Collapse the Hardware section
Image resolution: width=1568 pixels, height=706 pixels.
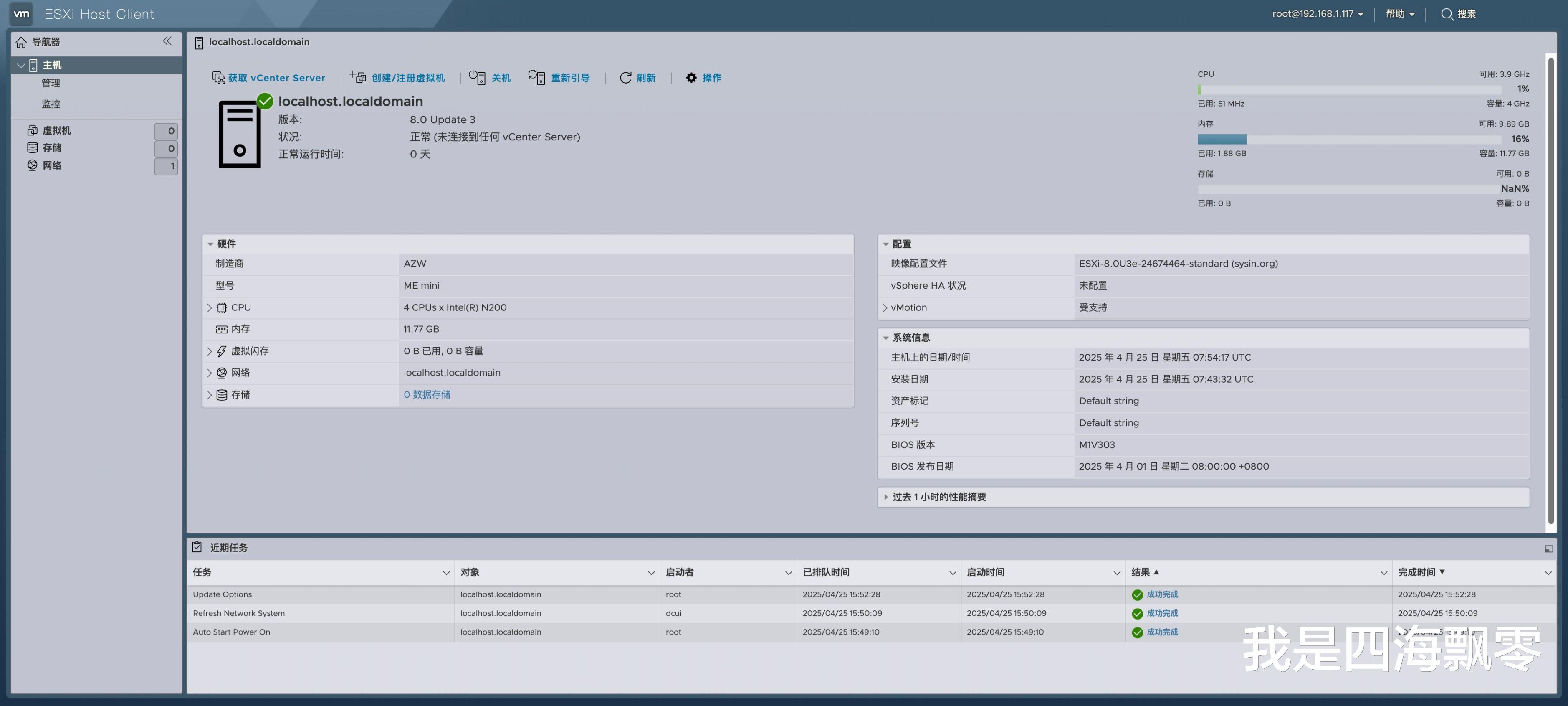210,244
